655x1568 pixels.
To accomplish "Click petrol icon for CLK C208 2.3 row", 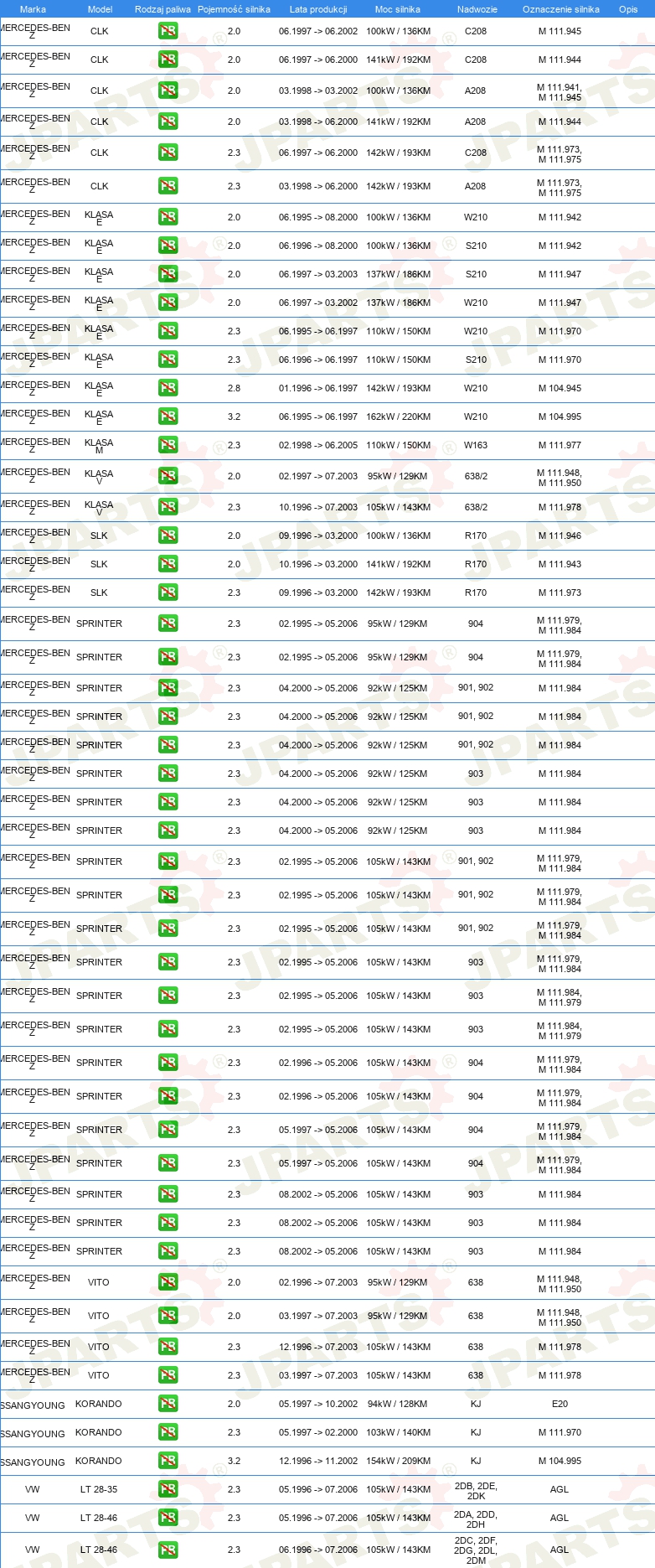I will click(168, 153).
